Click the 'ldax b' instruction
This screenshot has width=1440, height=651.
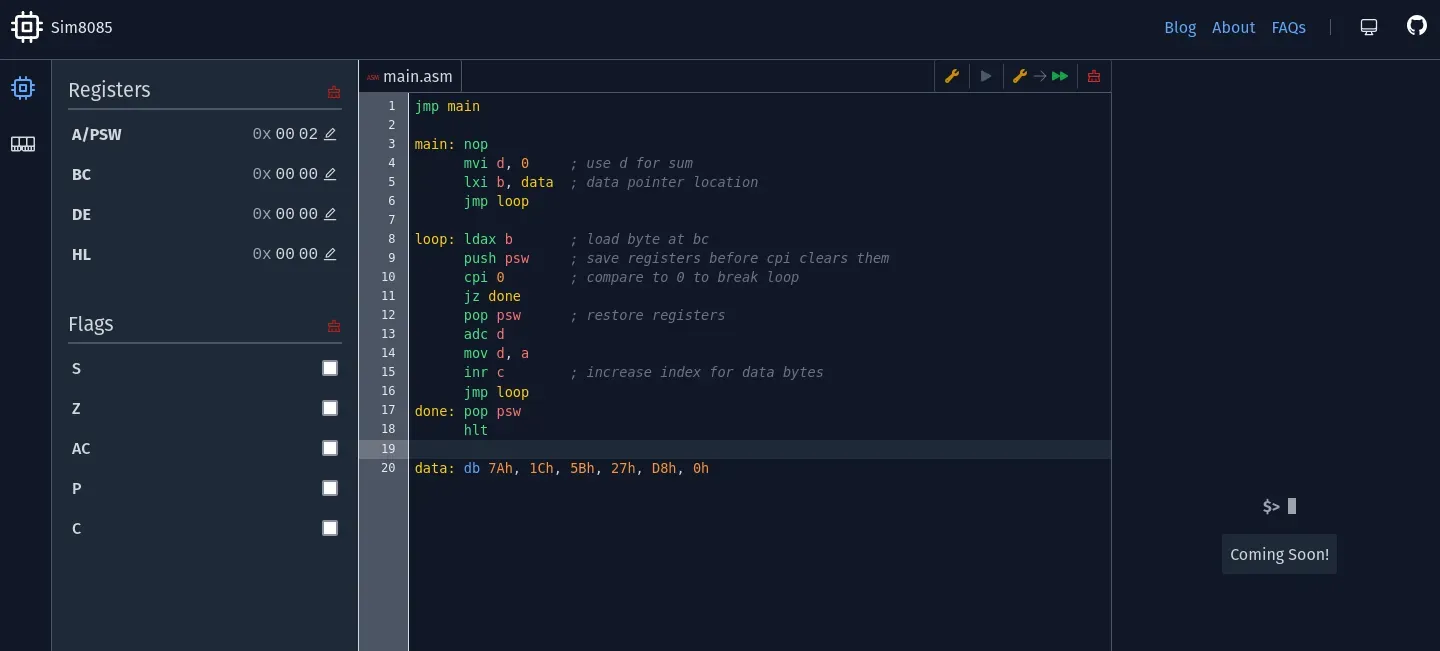point(488,239)
